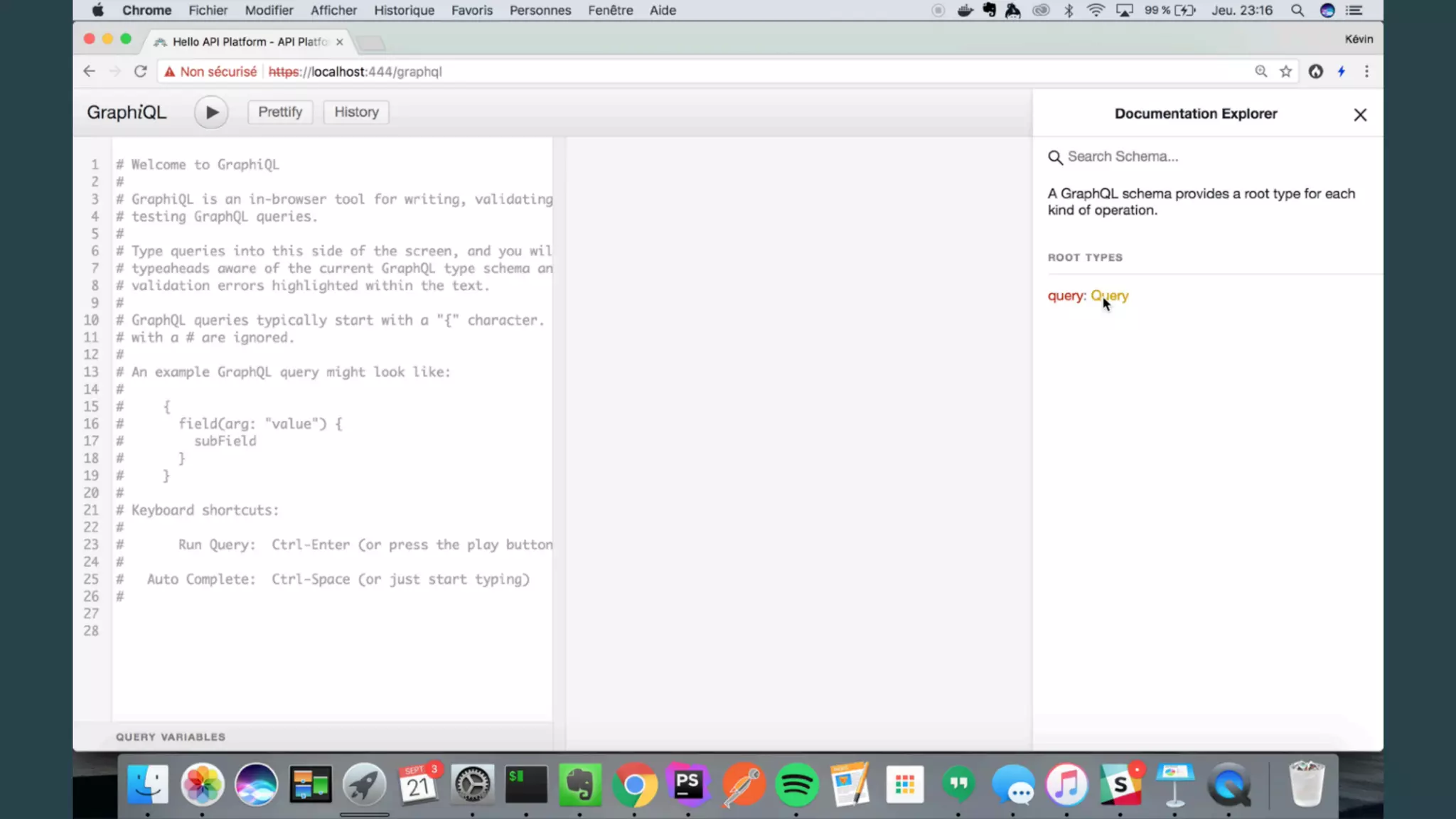Open the Fenêtre menu

coord(610,10)
